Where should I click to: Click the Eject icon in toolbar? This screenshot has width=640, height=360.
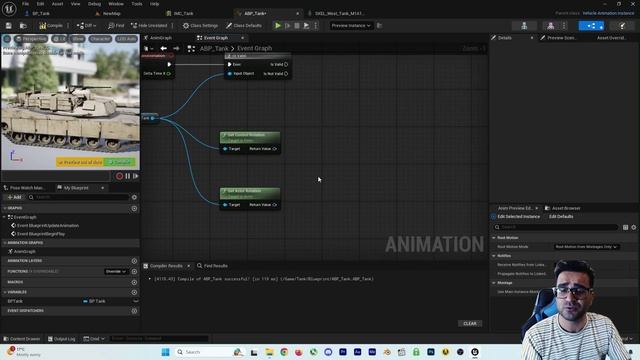point(306,26)
